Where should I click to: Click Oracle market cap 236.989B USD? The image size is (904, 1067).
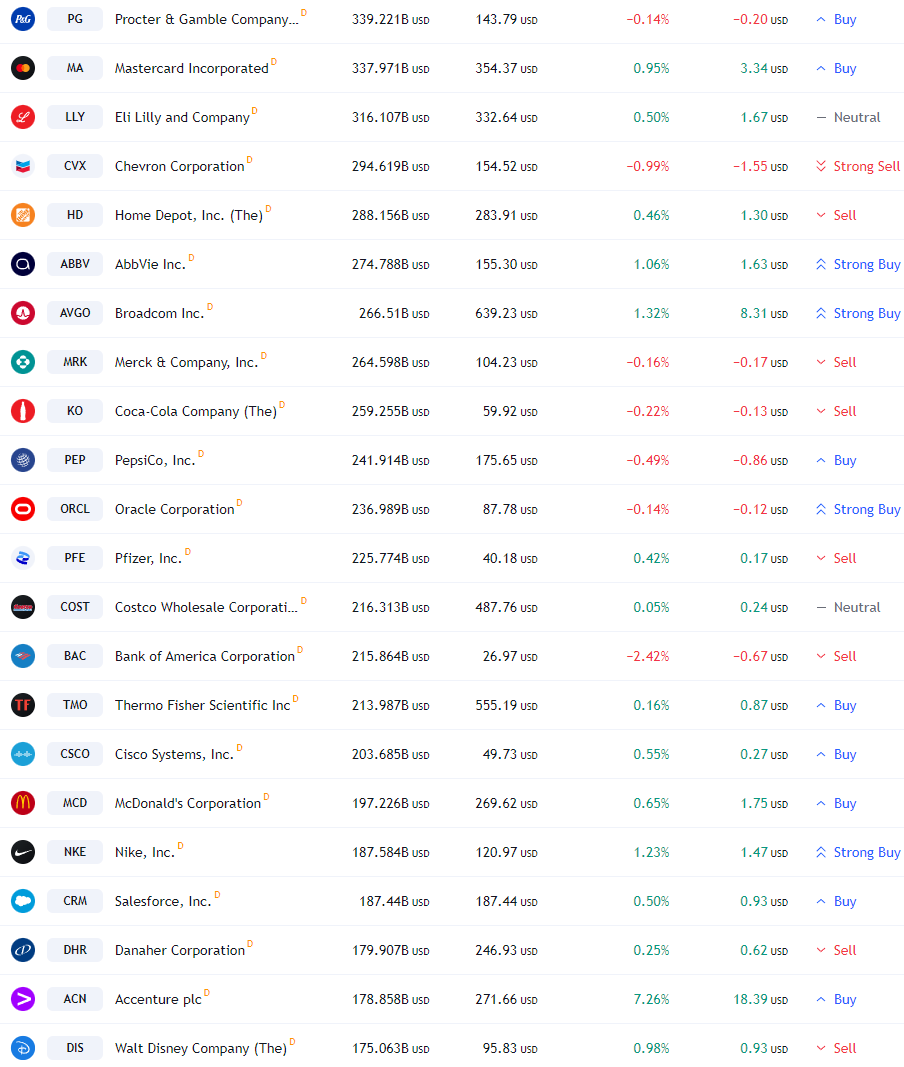(x=391, y=510)
